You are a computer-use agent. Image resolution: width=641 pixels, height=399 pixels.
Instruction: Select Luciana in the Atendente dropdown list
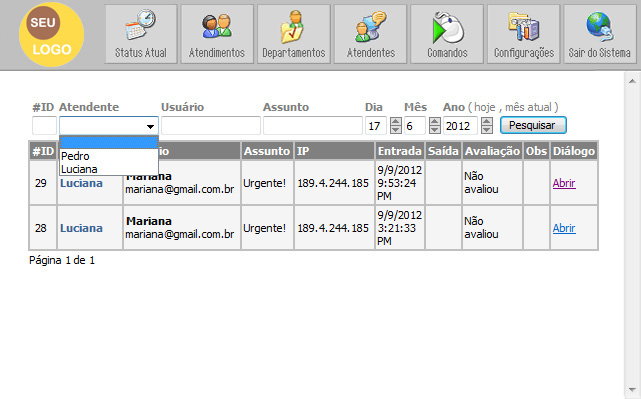pyautogui.click(x=109, y=169)
